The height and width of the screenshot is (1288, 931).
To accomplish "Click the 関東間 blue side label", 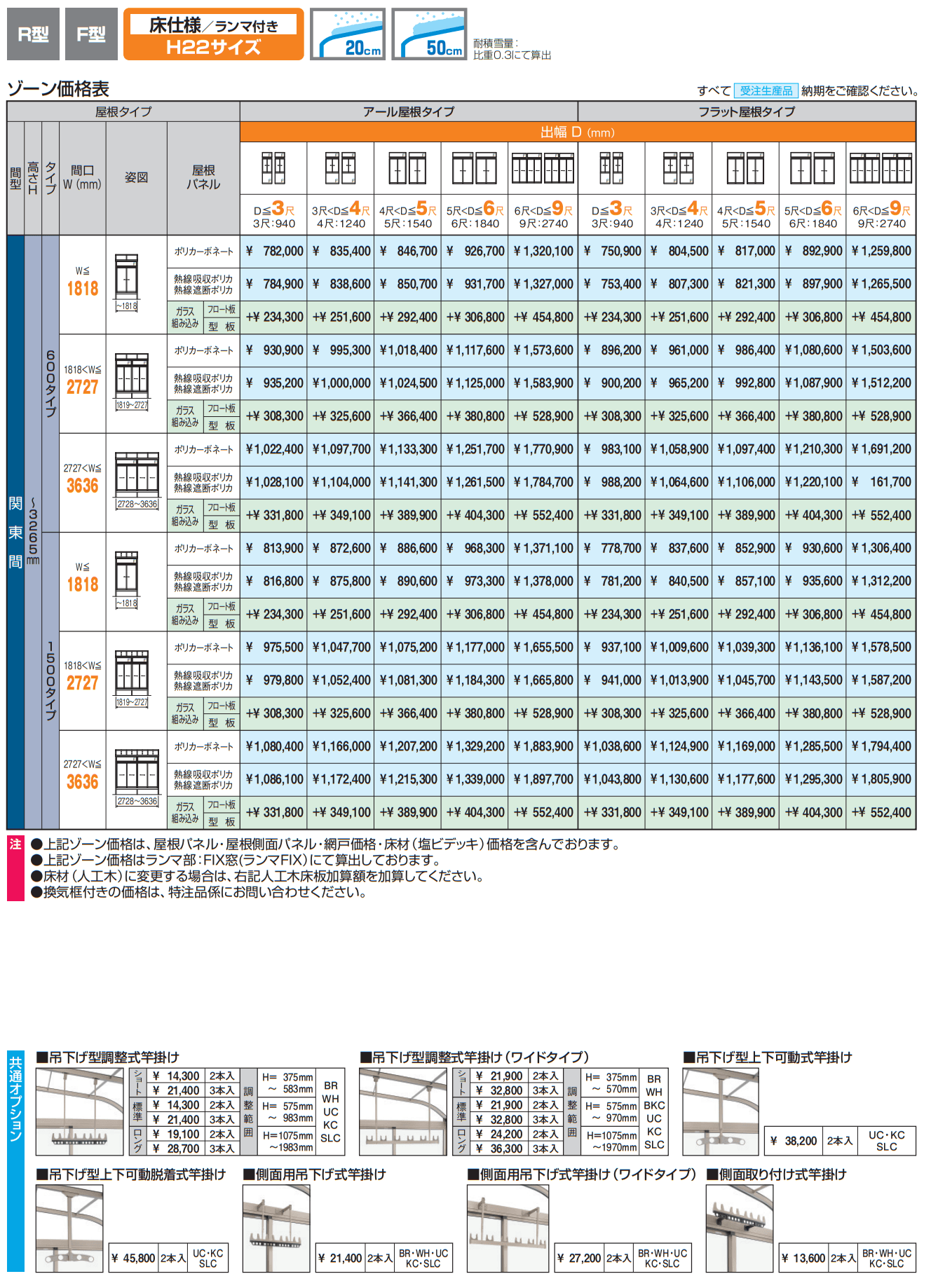I will [15, 533].
